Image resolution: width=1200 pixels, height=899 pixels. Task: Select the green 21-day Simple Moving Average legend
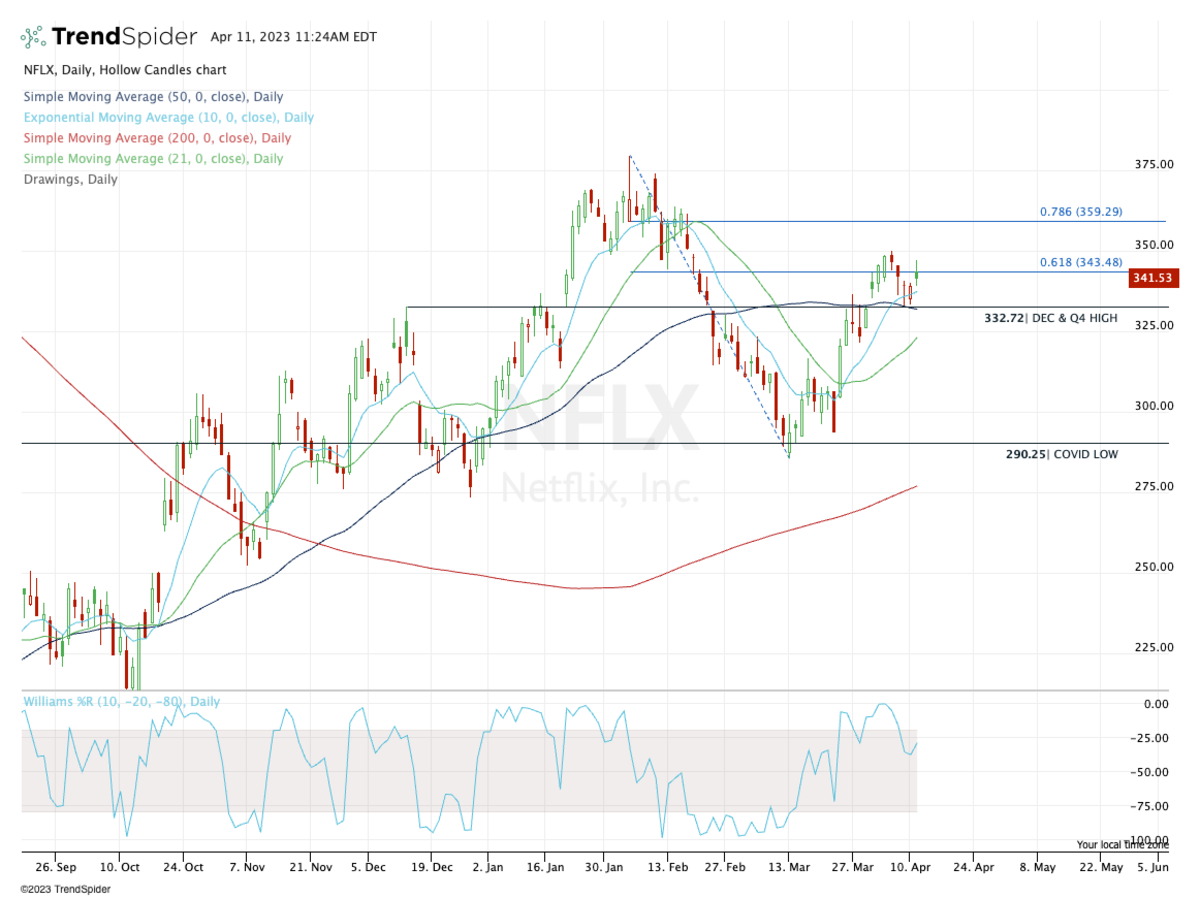153,158
